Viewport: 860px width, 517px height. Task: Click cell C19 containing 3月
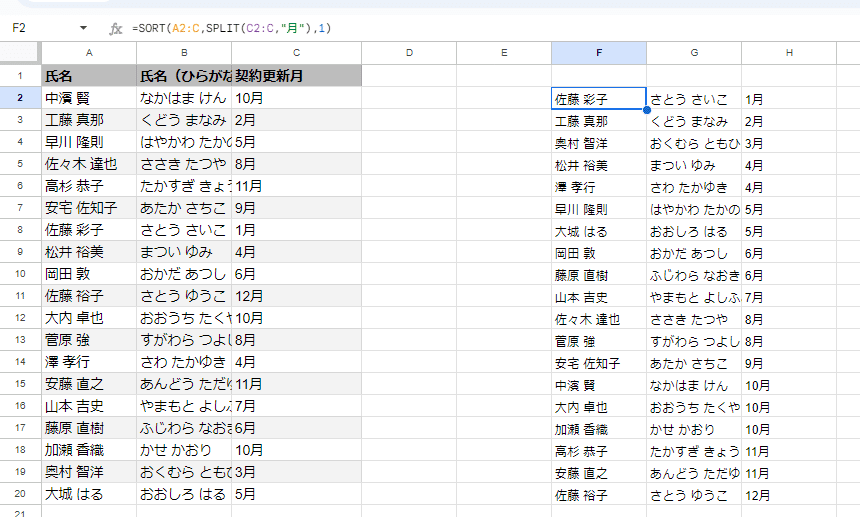[x=296, y=471]
